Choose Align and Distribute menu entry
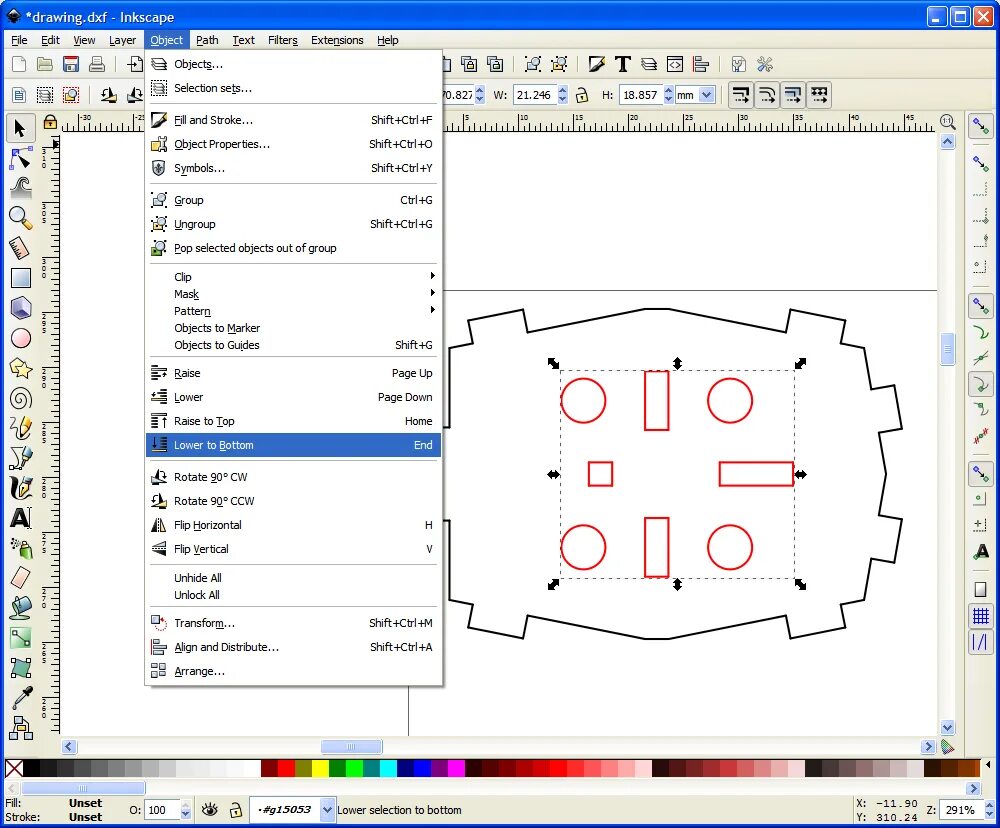This screenshot has height=828, width=1000. pyautogui.click(x=293, y=647)
